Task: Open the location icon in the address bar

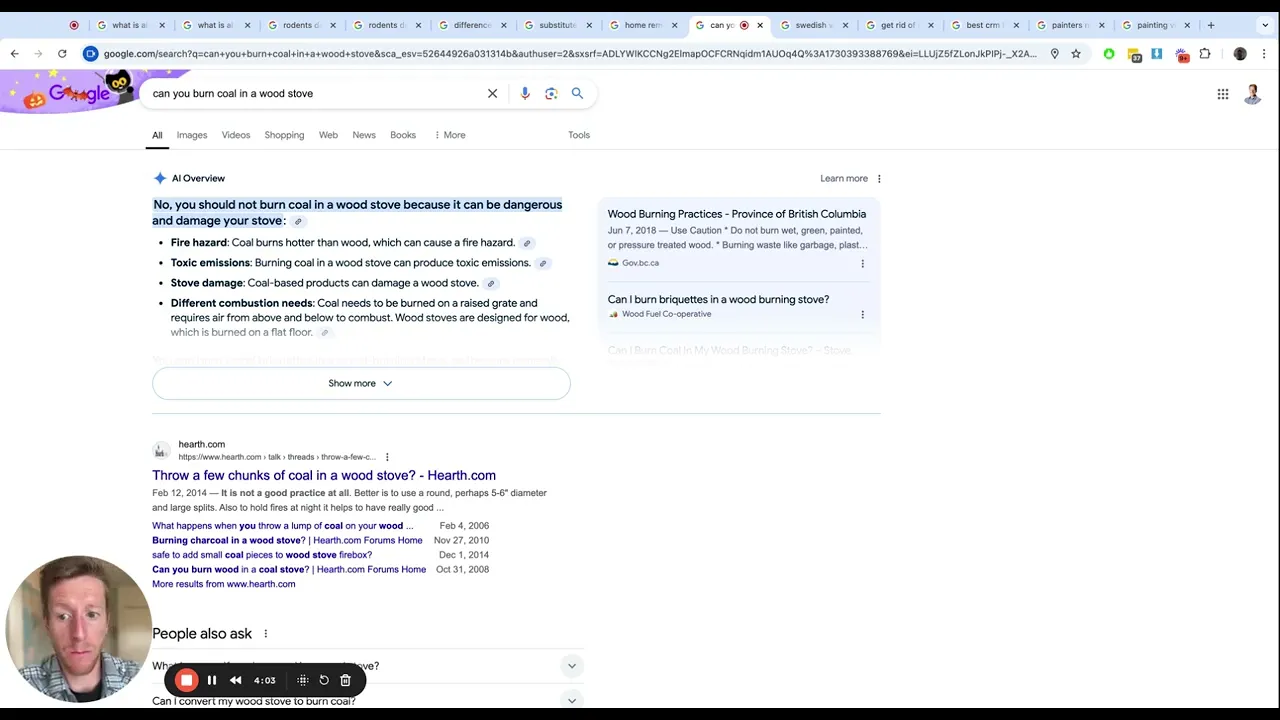Action: (1054, 54)
